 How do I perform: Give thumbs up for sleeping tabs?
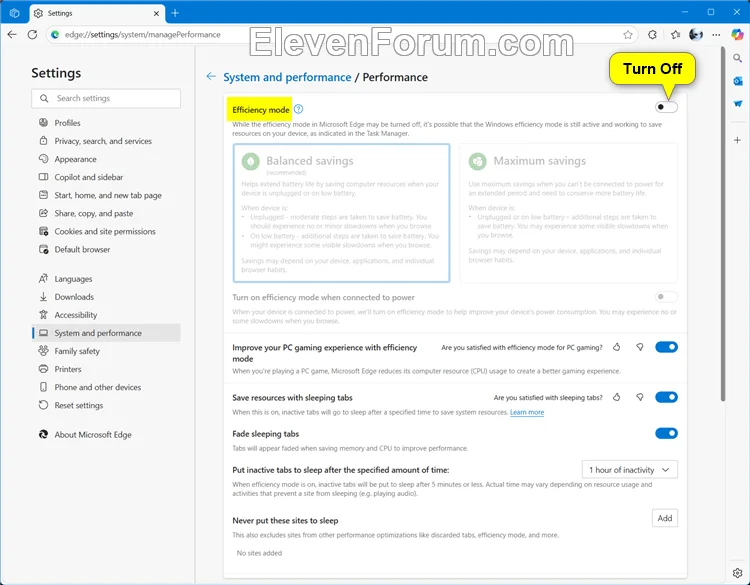tap(617, 397)
